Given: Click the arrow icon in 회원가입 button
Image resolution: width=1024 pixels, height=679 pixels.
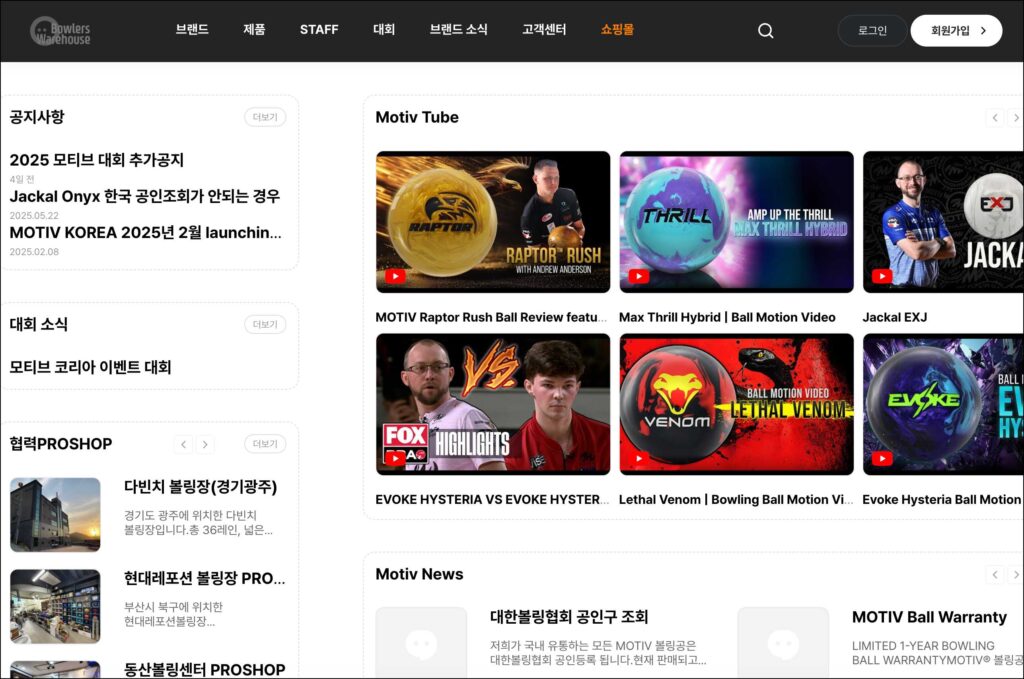Looking at the screenshot, I should 984,31.
